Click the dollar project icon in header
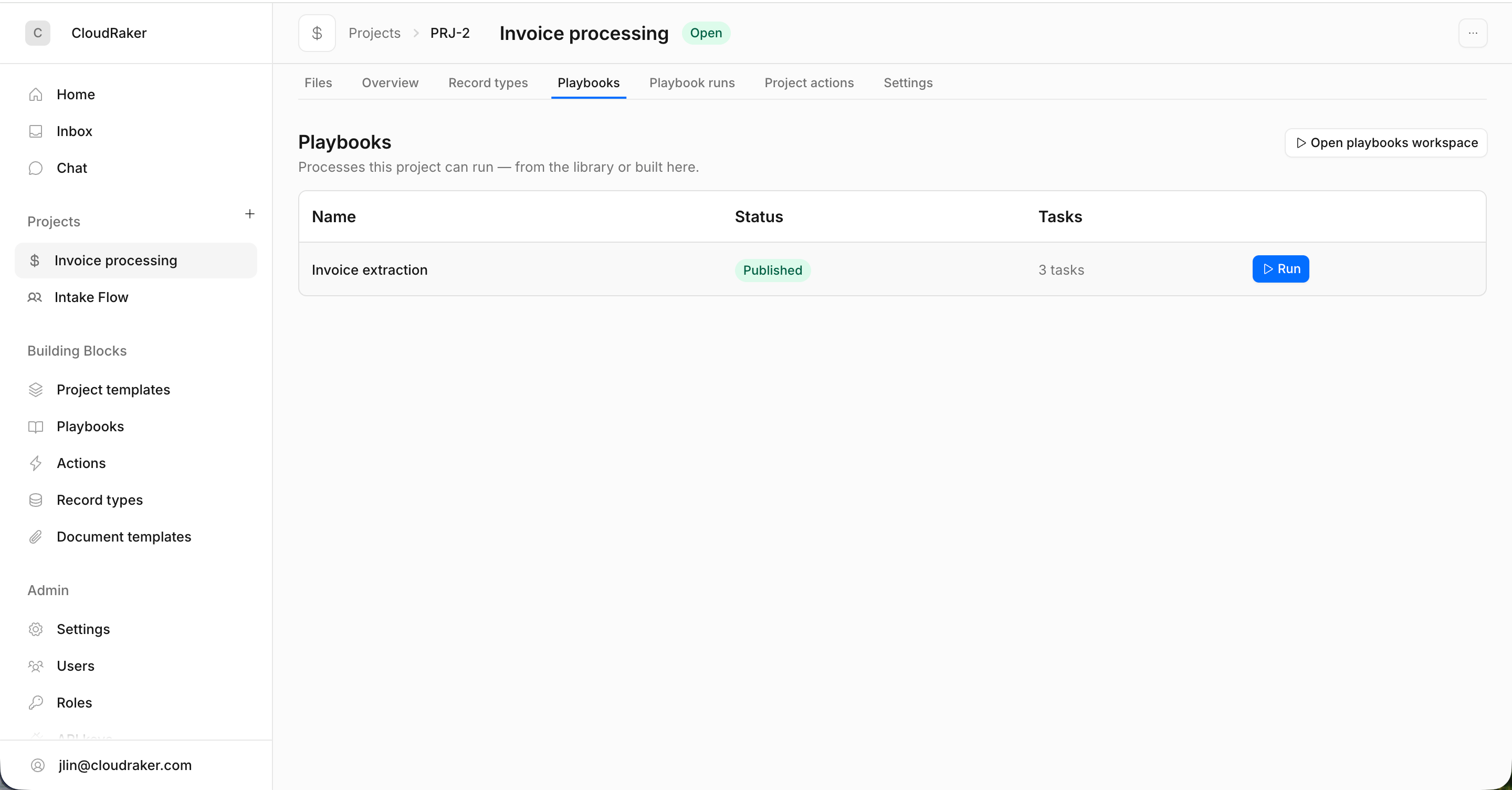 [x=317, y=33]
